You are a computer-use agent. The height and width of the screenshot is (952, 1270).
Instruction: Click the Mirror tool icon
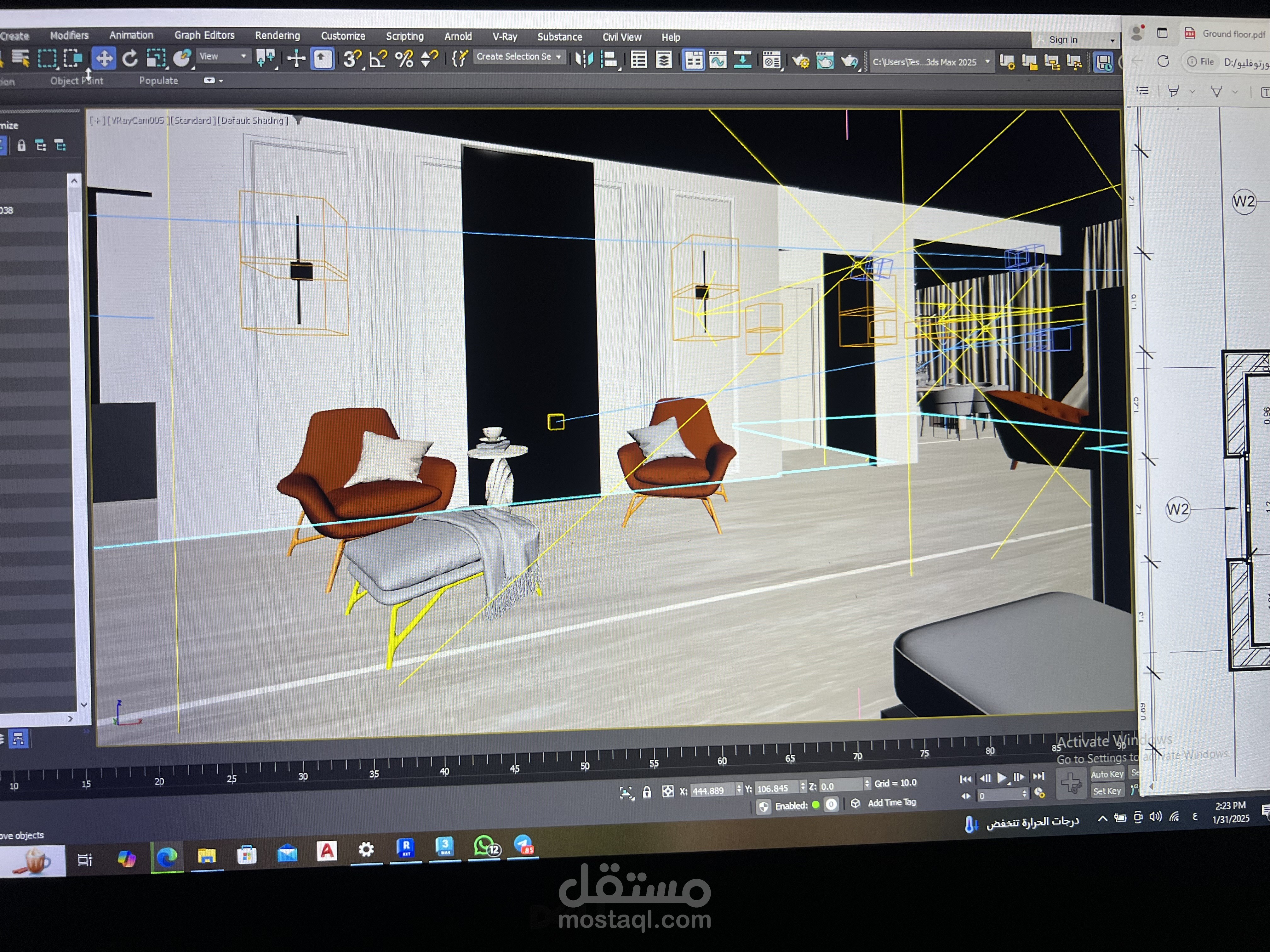point(584,60)
